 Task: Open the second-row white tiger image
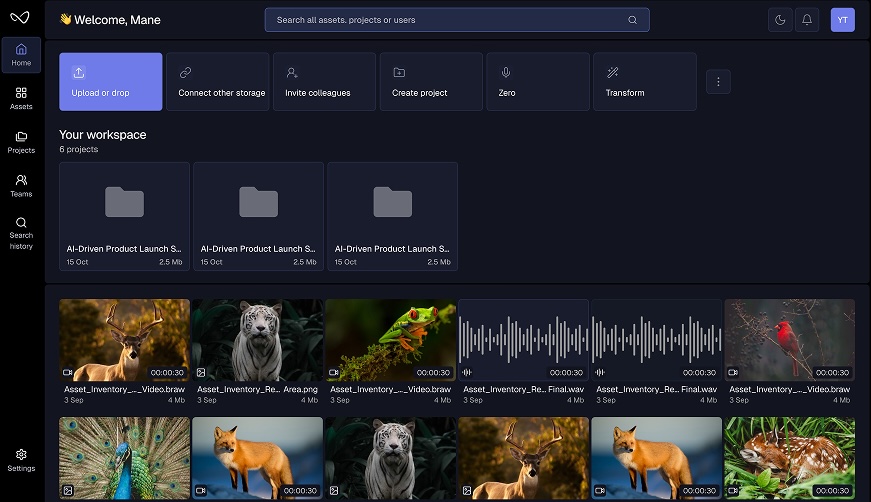pyautogui.click(x=391, y=458)
